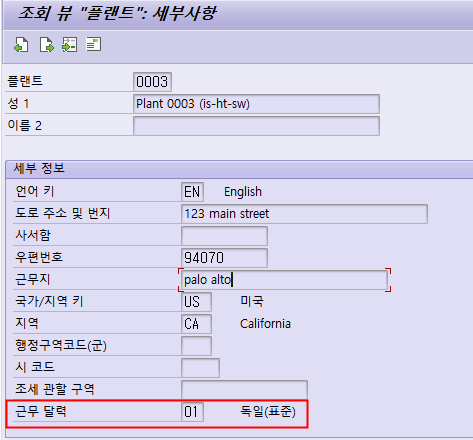Open the other entry selection icon
The width and height of the screenshot is (473, 440).
tap(70, 45)
